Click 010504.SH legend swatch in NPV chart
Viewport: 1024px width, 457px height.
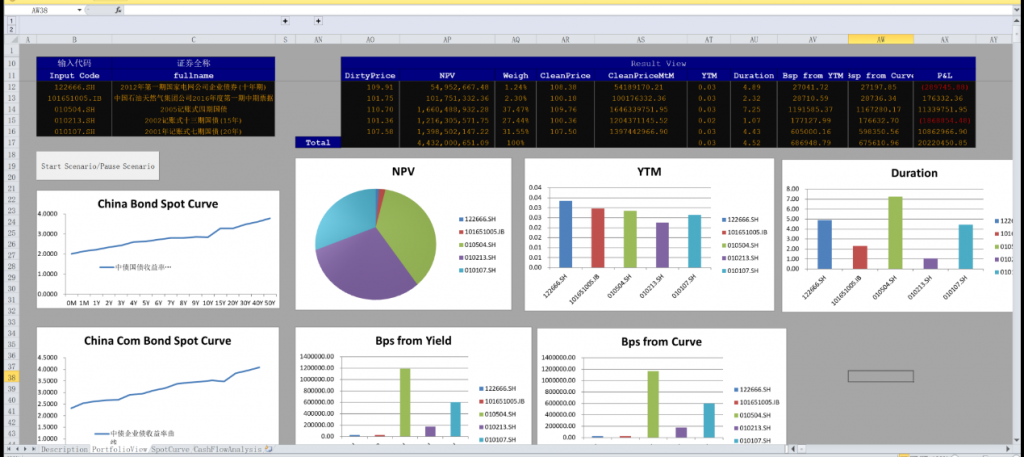(x=460, y=245)
